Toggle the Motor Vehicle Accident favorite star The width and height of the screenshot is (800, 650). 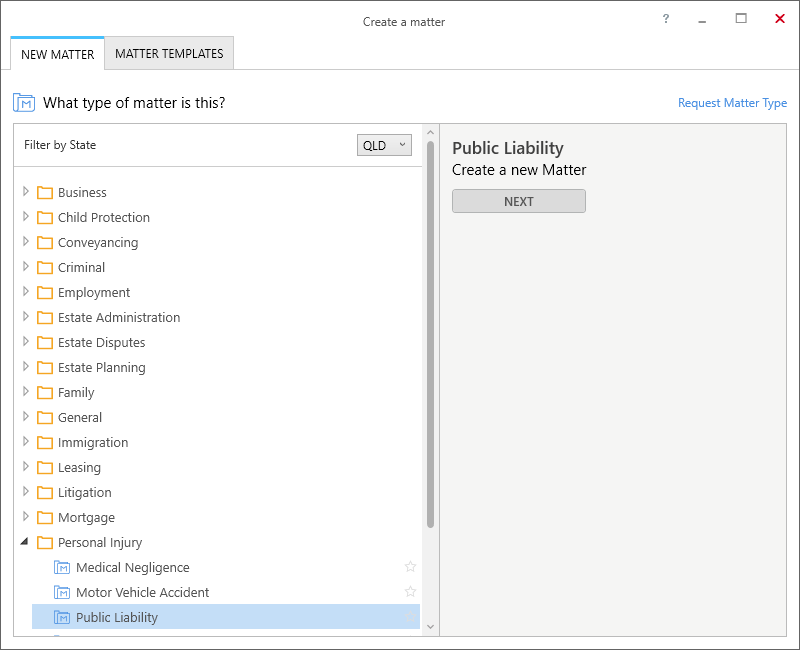410,591
